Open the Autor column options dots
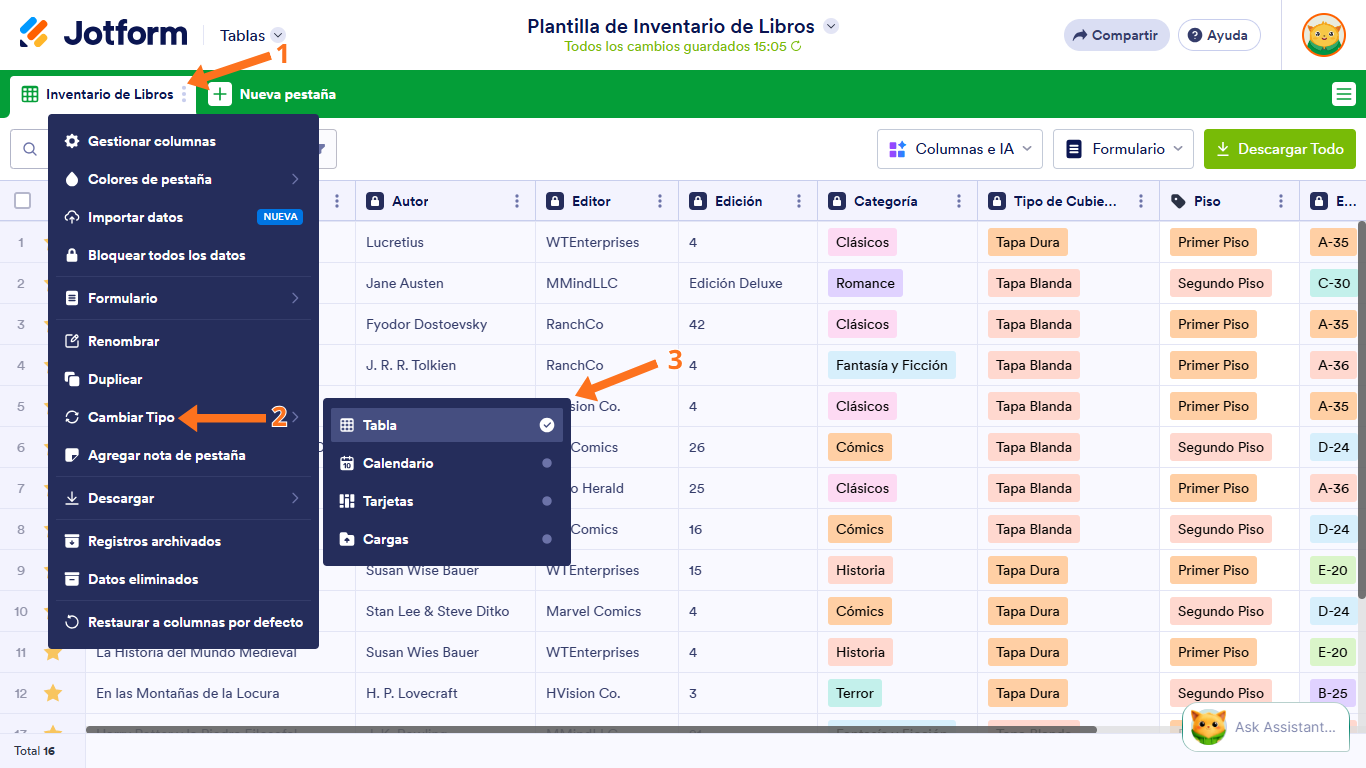The height and width of the screenshot is (768, 1366). (517, 201)
